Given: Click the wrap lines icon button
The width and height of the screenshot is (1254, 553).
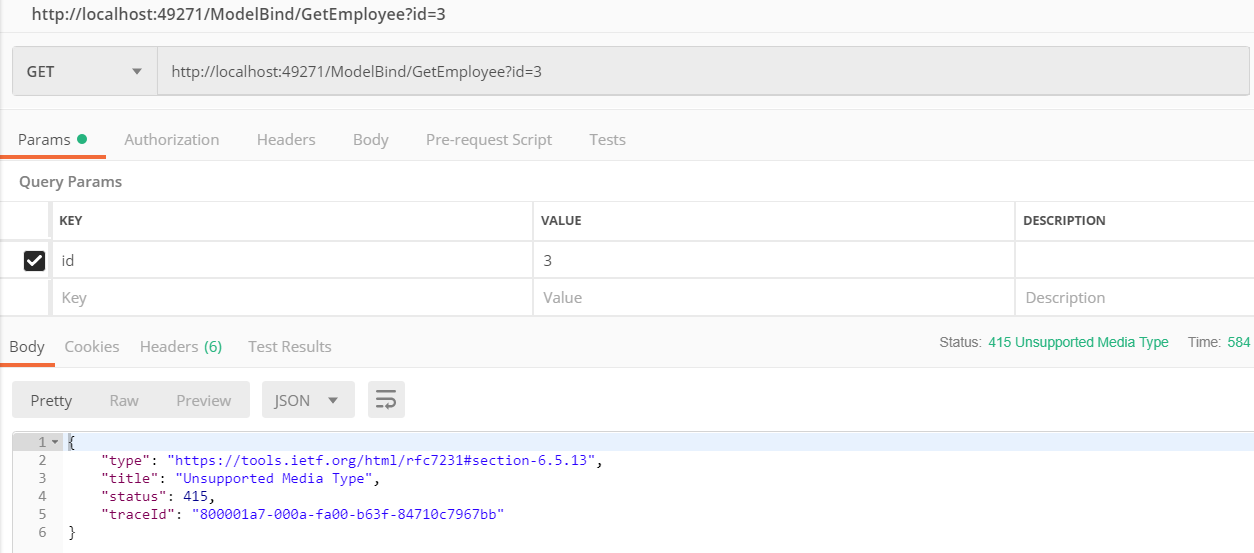Looking at the screenshot, I should pyautogui.click(x=386, y=400).
